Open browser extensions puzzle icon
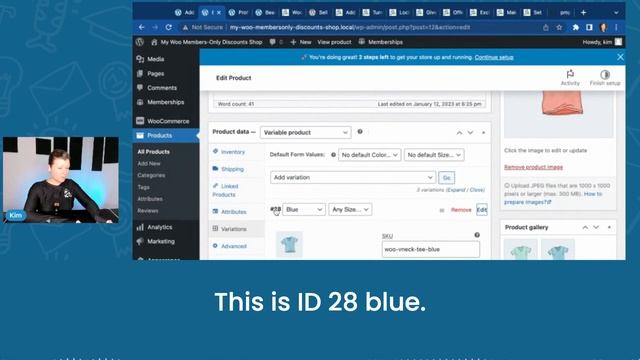This screenshot has width=640, height=360. point(576,27)
